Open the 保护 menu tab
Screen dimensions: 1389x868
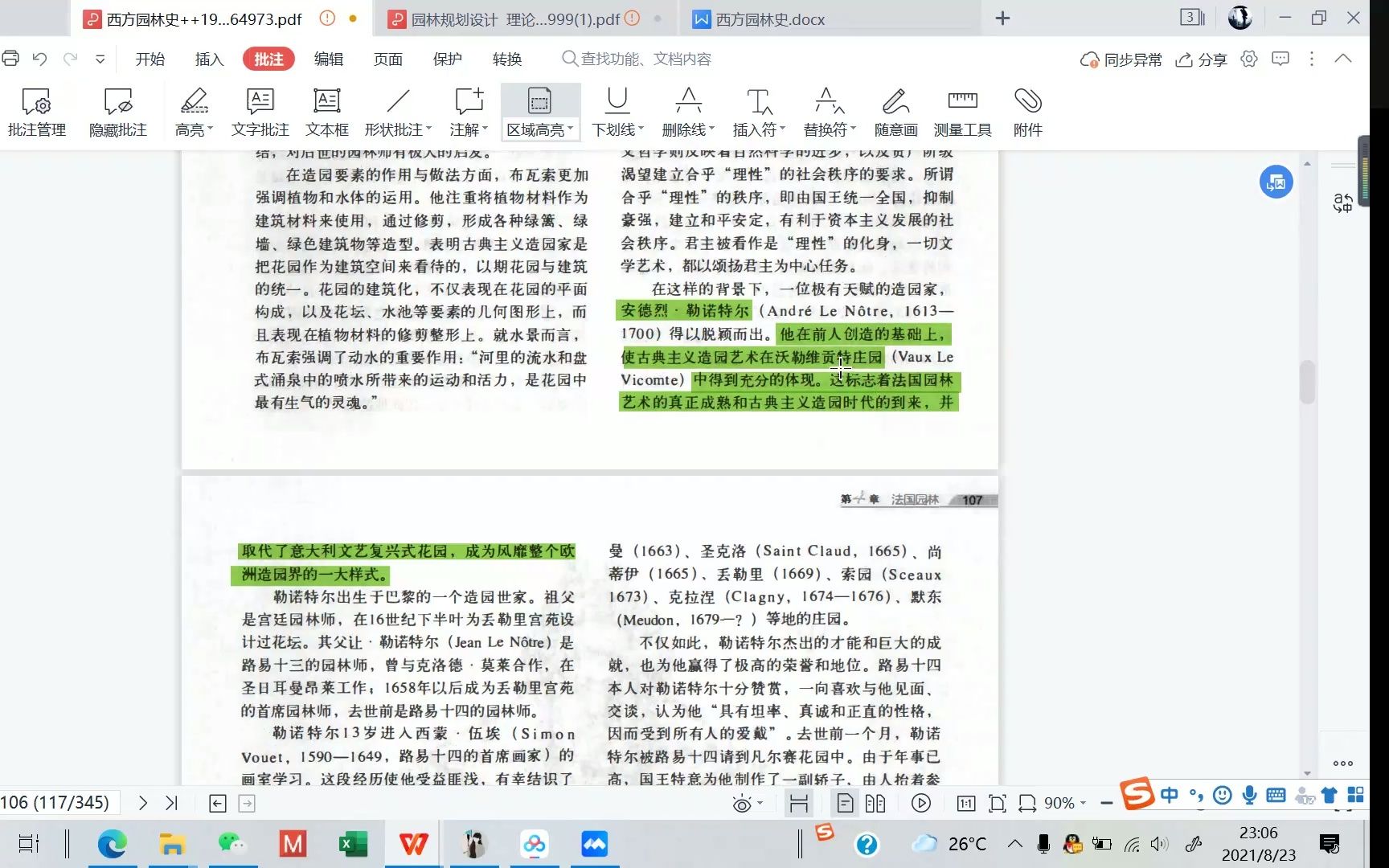tap(448, 59)
